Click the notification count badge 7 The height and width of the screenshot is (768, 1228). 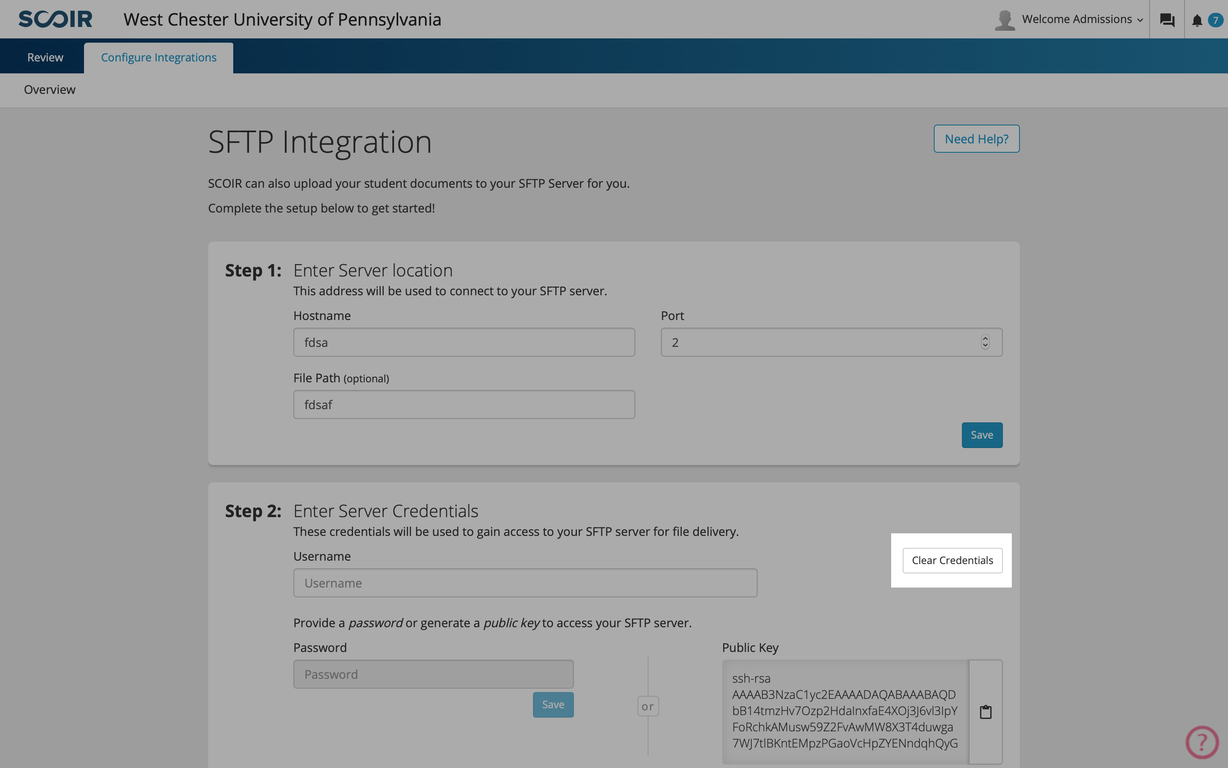(x=1216, y=20)
